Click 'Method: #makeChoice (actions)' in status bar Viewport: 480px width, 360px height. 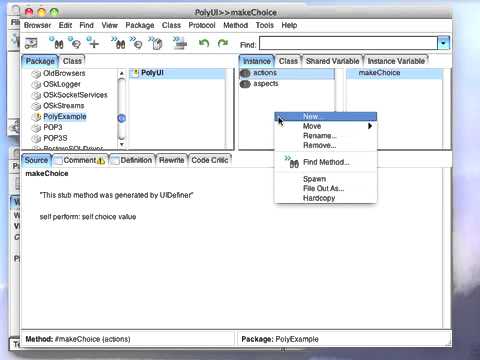(78, 339)
